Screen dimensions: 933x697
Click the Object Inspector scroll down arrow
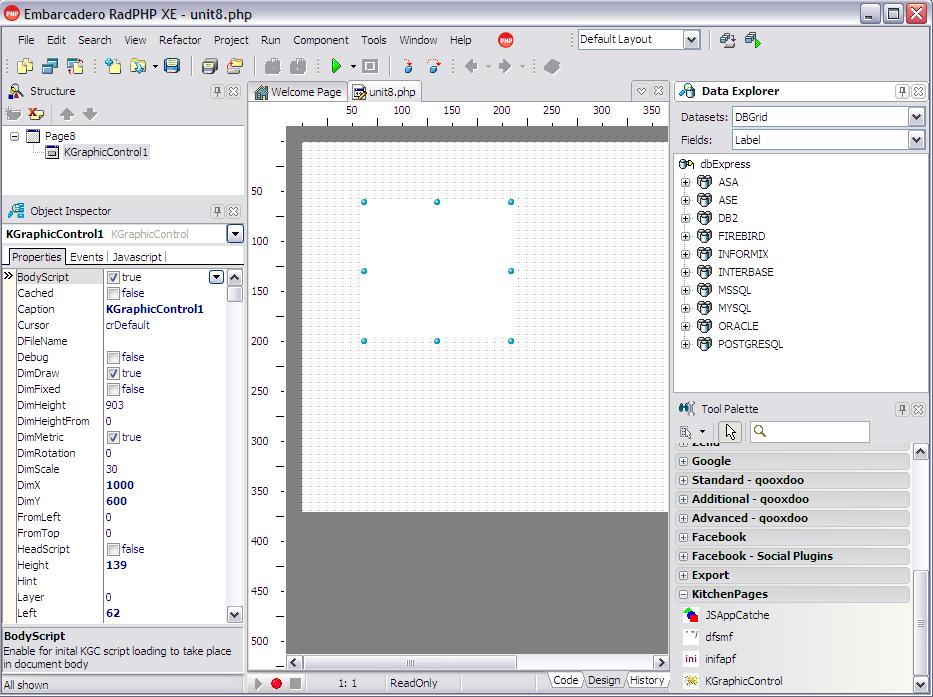(235, 615)
